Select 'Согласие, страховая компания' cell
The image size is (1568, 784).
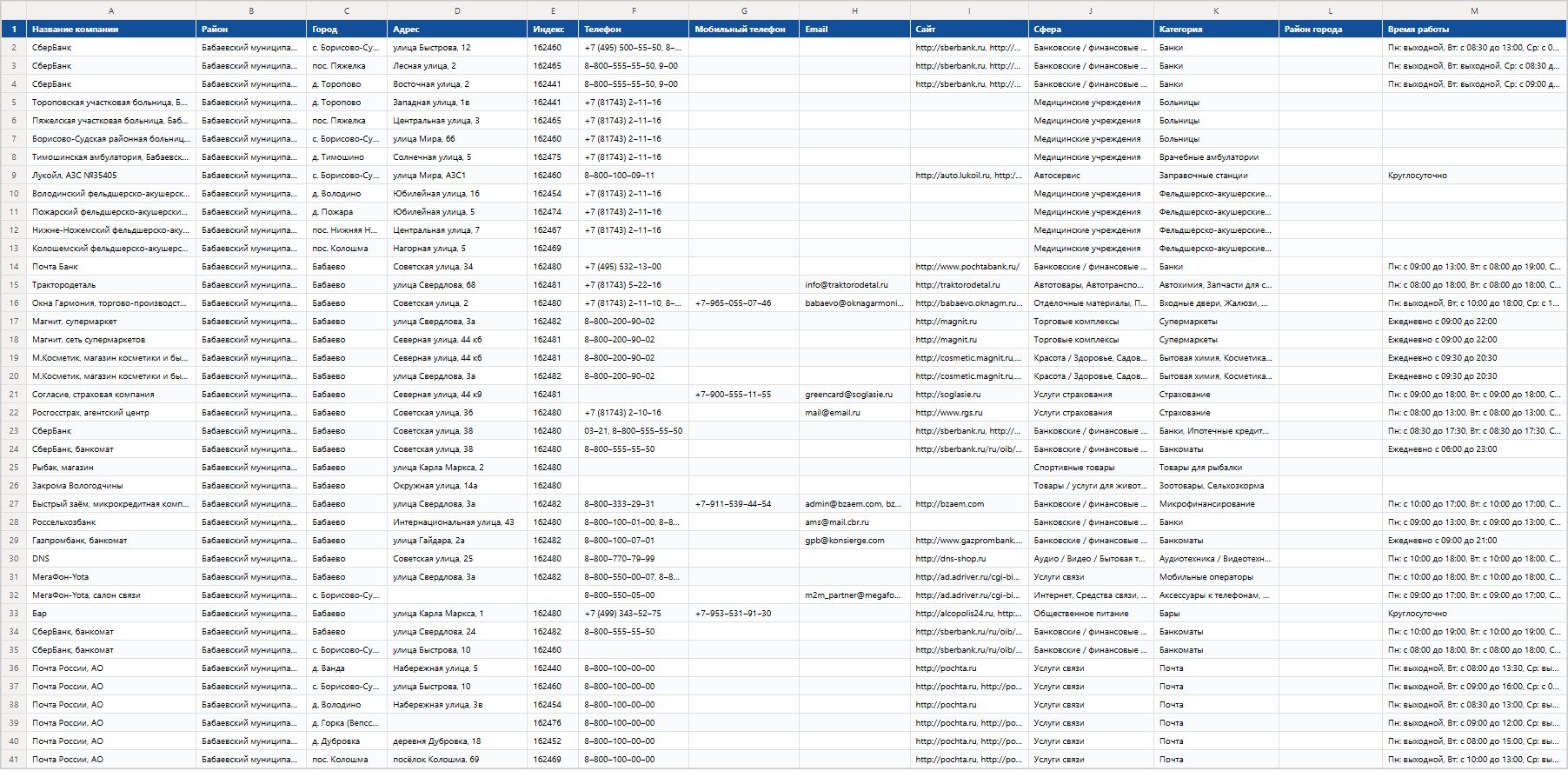(111, 395)
